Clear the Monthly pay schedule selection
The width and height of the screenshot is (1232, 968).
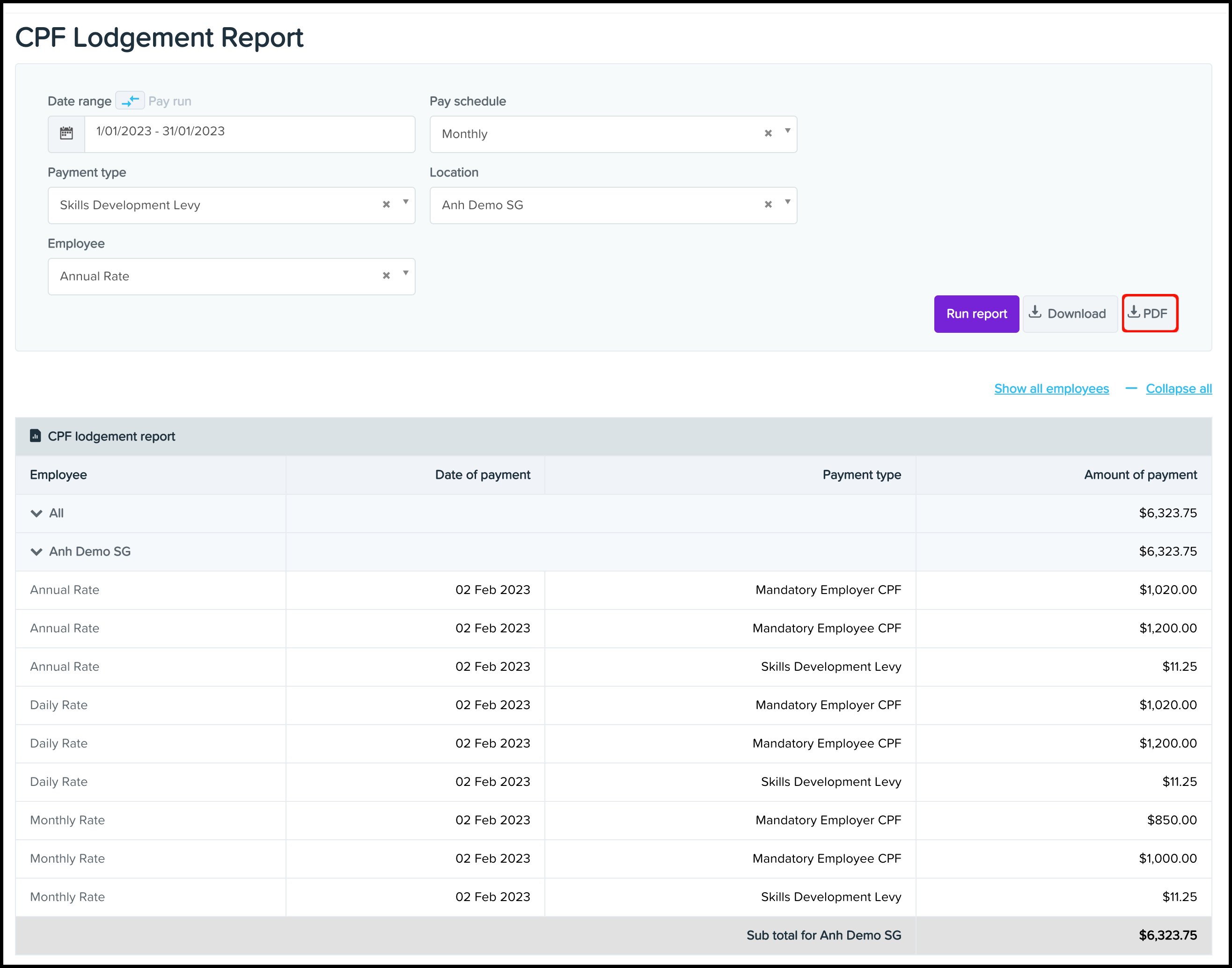click(768, 134)
